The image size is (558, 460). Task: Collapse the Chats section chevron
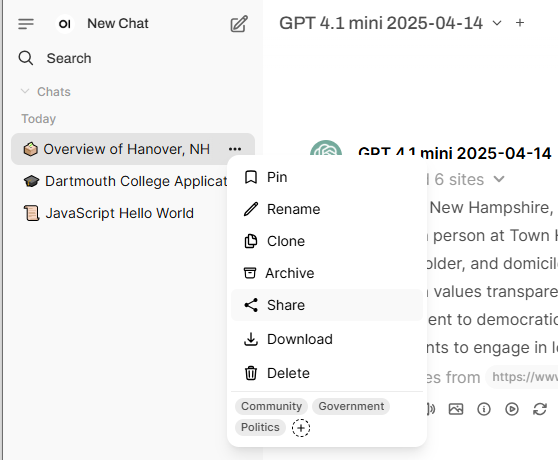click(x=25, y=91)
